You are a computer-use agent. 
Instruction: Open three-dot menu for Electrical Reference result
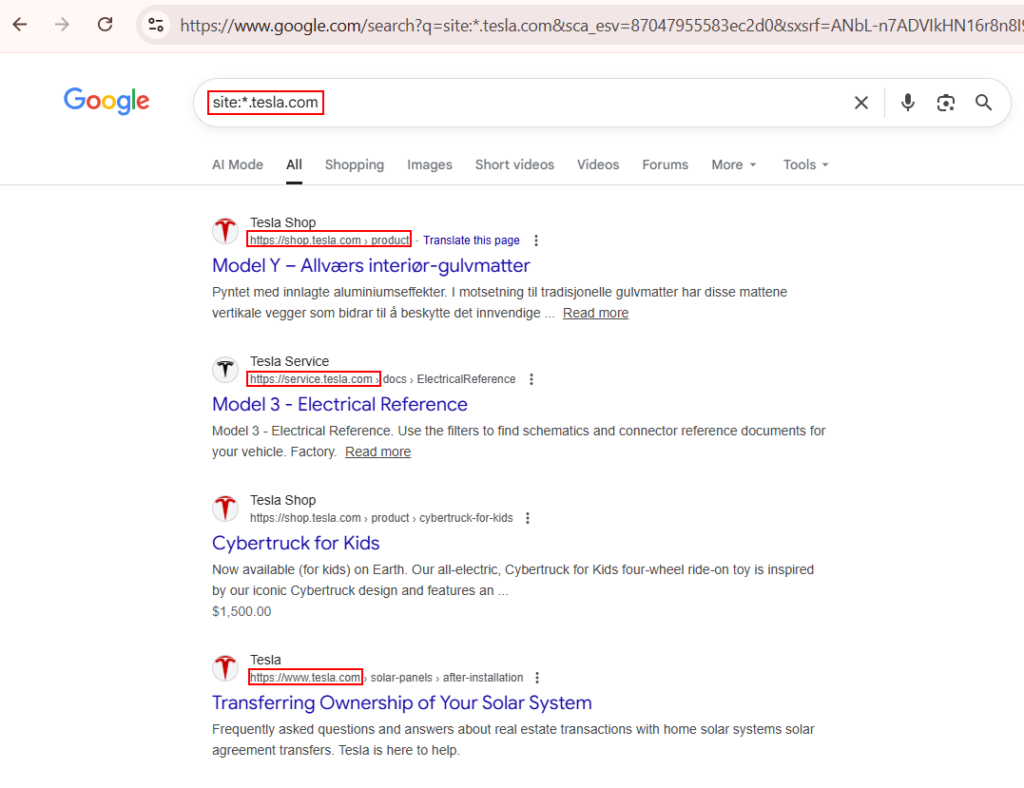(x=532, y=380)
